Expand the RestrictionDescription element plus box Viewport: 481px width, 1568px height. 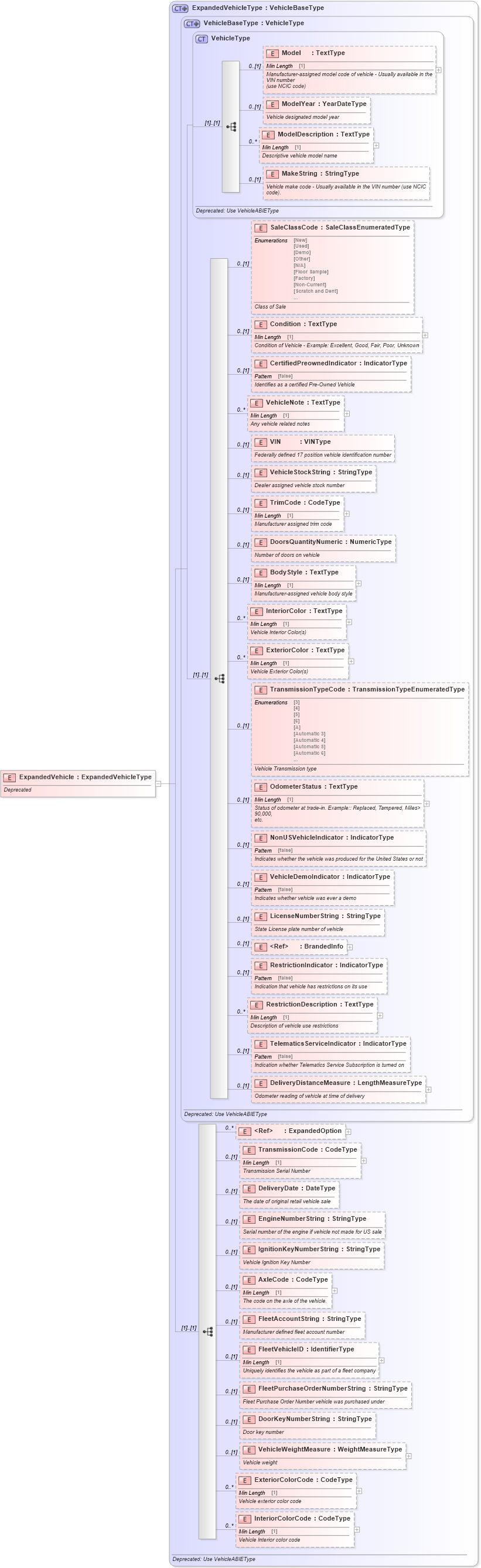(380, 1015)
